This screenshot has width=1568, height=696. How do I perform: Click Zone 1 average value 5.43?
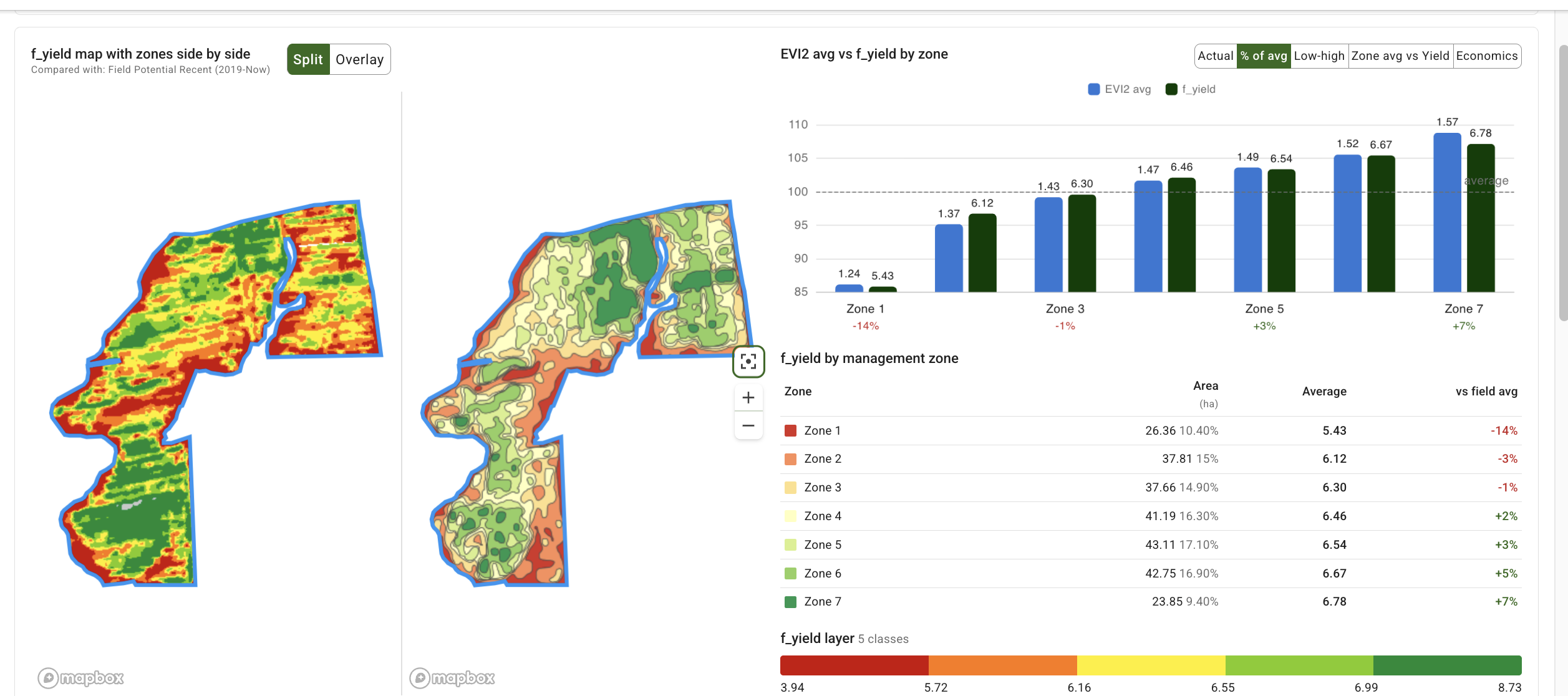pos(1334,431)
